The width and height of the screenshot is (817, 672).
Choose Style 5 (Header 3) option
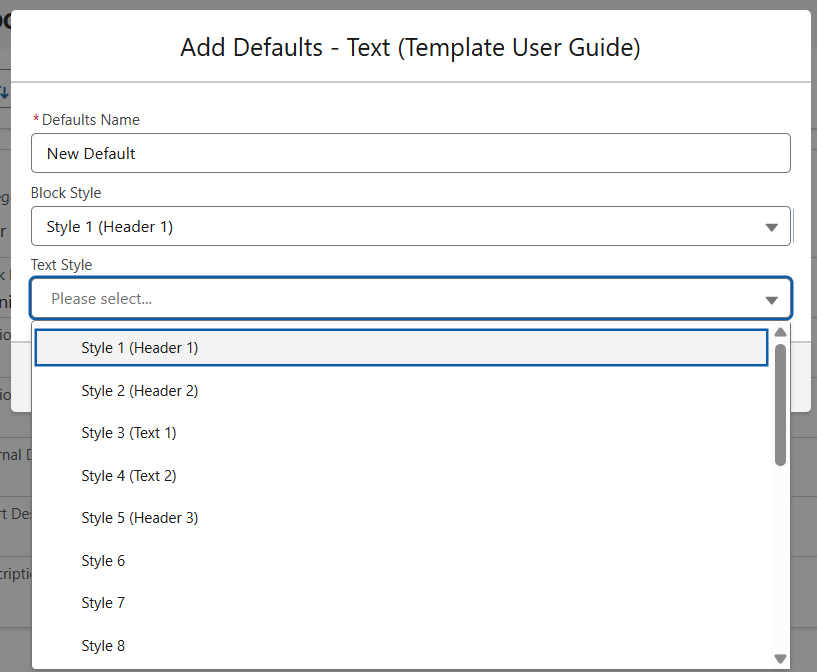tap(140, 518)
